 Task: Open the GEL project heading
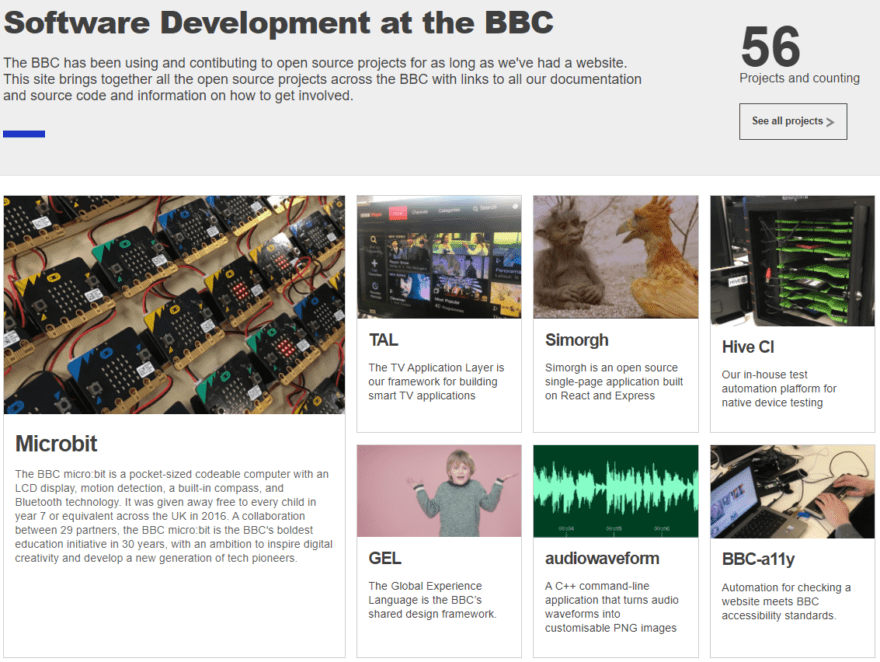click(x=384, y=557)
